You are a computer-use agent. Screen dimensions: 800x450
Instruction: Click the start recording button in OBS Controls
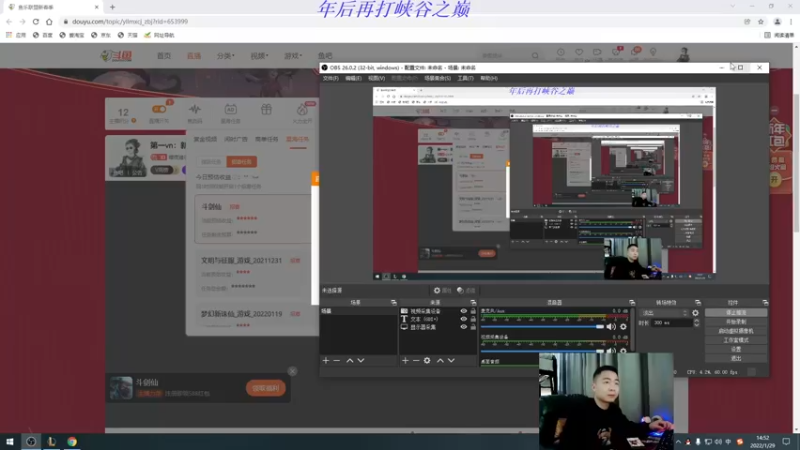pos(736,322)
